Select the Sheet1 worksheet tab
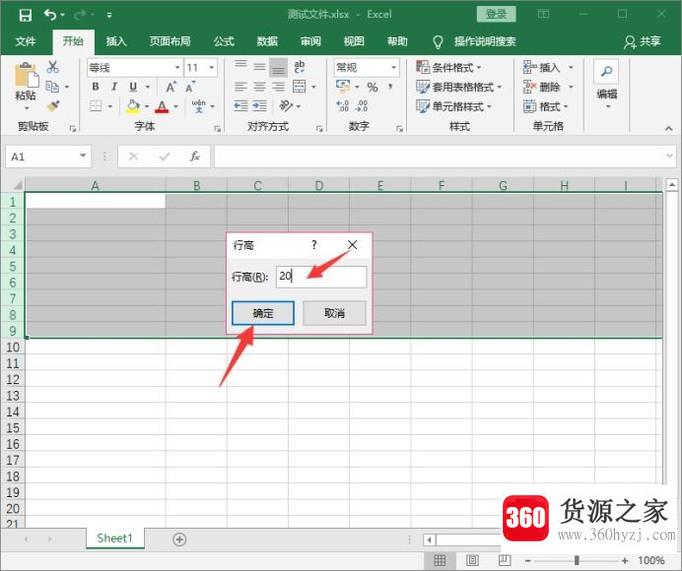The image size is (682, 571). coord(115,538)
